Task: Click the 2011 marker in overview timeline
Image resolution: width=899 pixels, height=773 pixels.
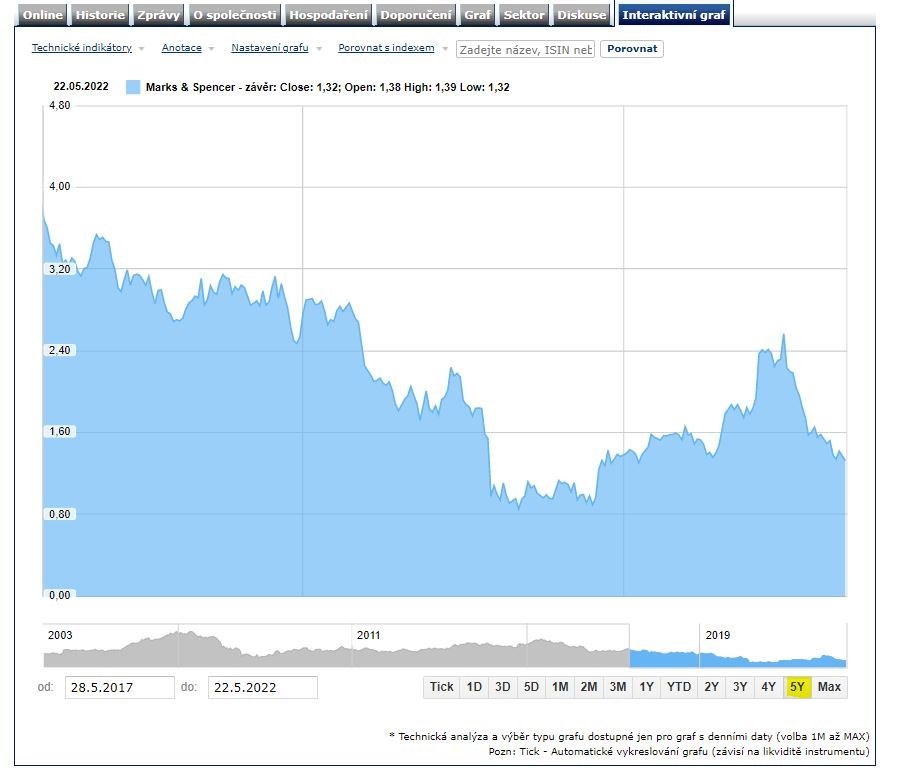Action: click(x=369, y=635)
